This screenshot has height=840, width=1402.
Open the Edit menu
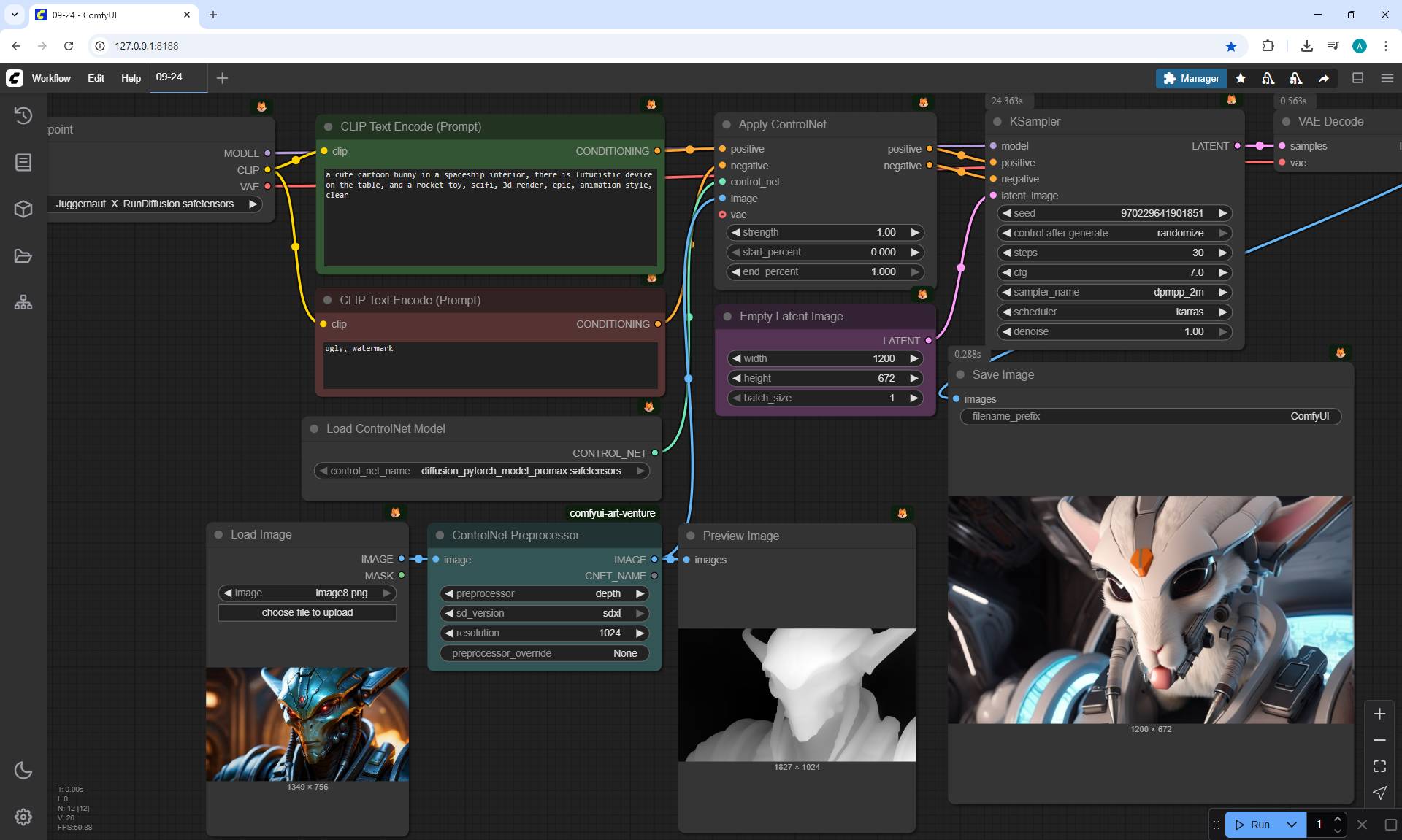96,78
